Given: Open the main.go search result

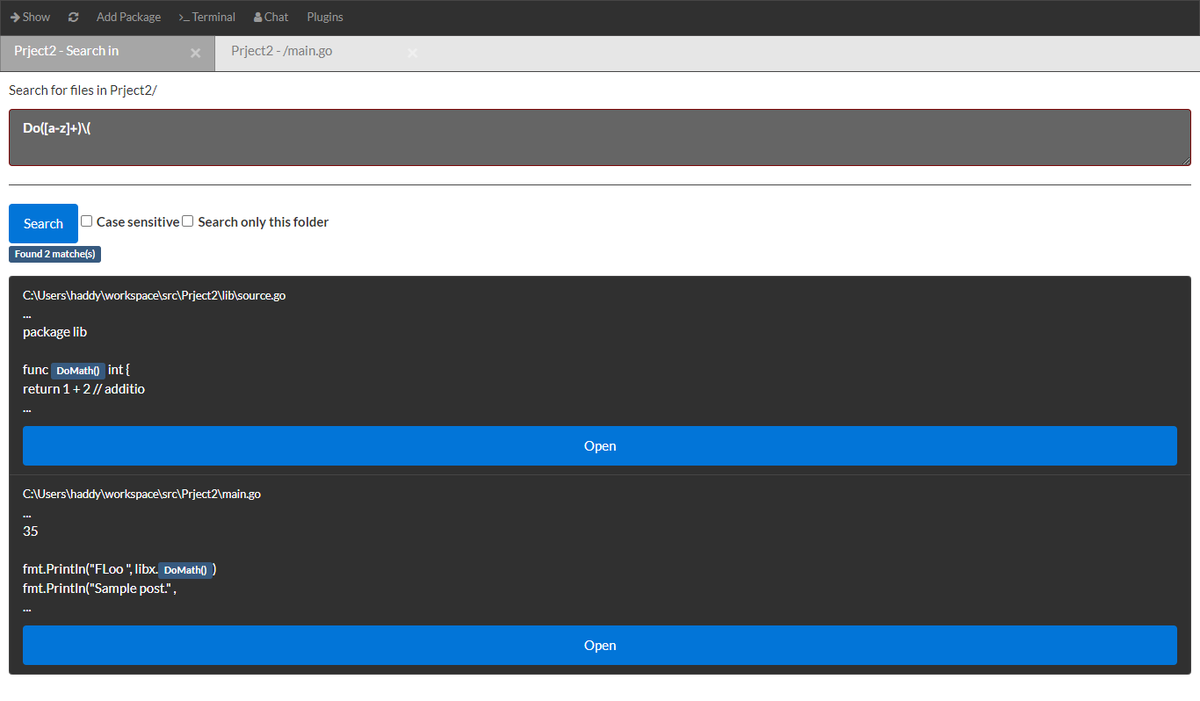Looking at the screenshot, I should (x=600, y=645).
